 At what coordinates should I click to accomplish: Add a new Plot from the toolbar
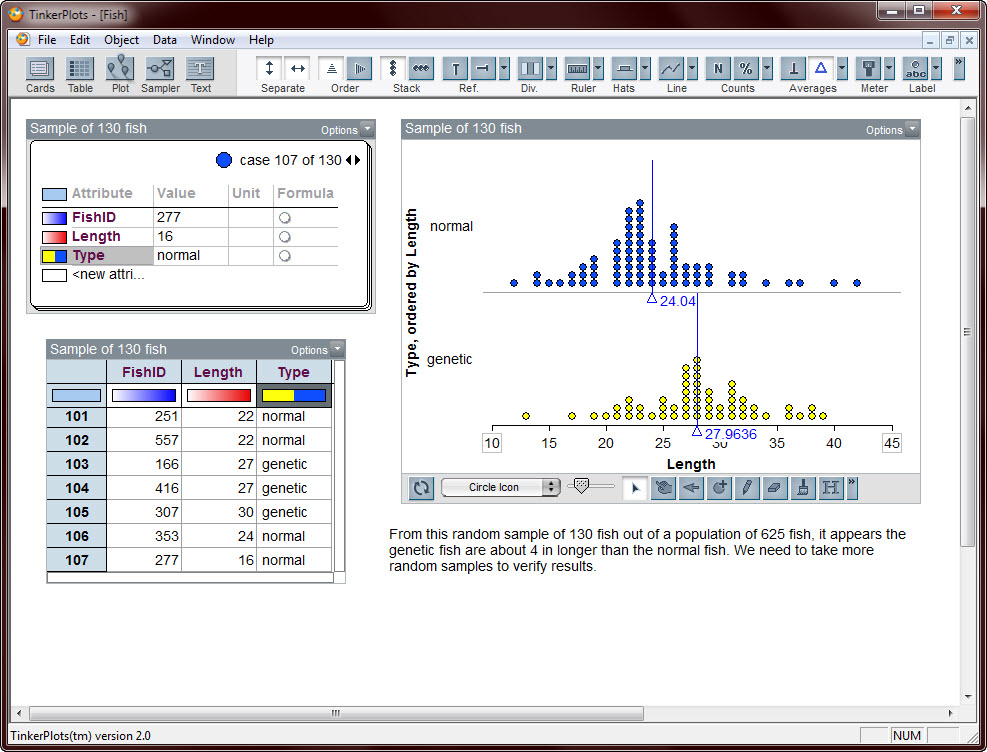120,69
